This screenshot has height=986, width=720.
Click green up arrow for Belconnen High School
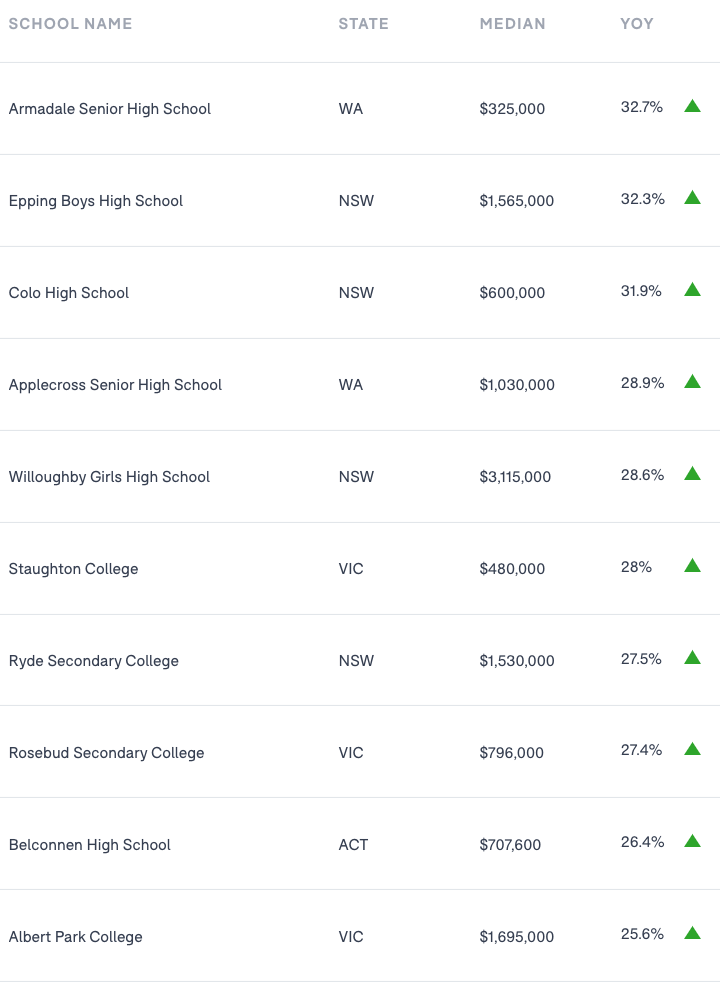692,842
